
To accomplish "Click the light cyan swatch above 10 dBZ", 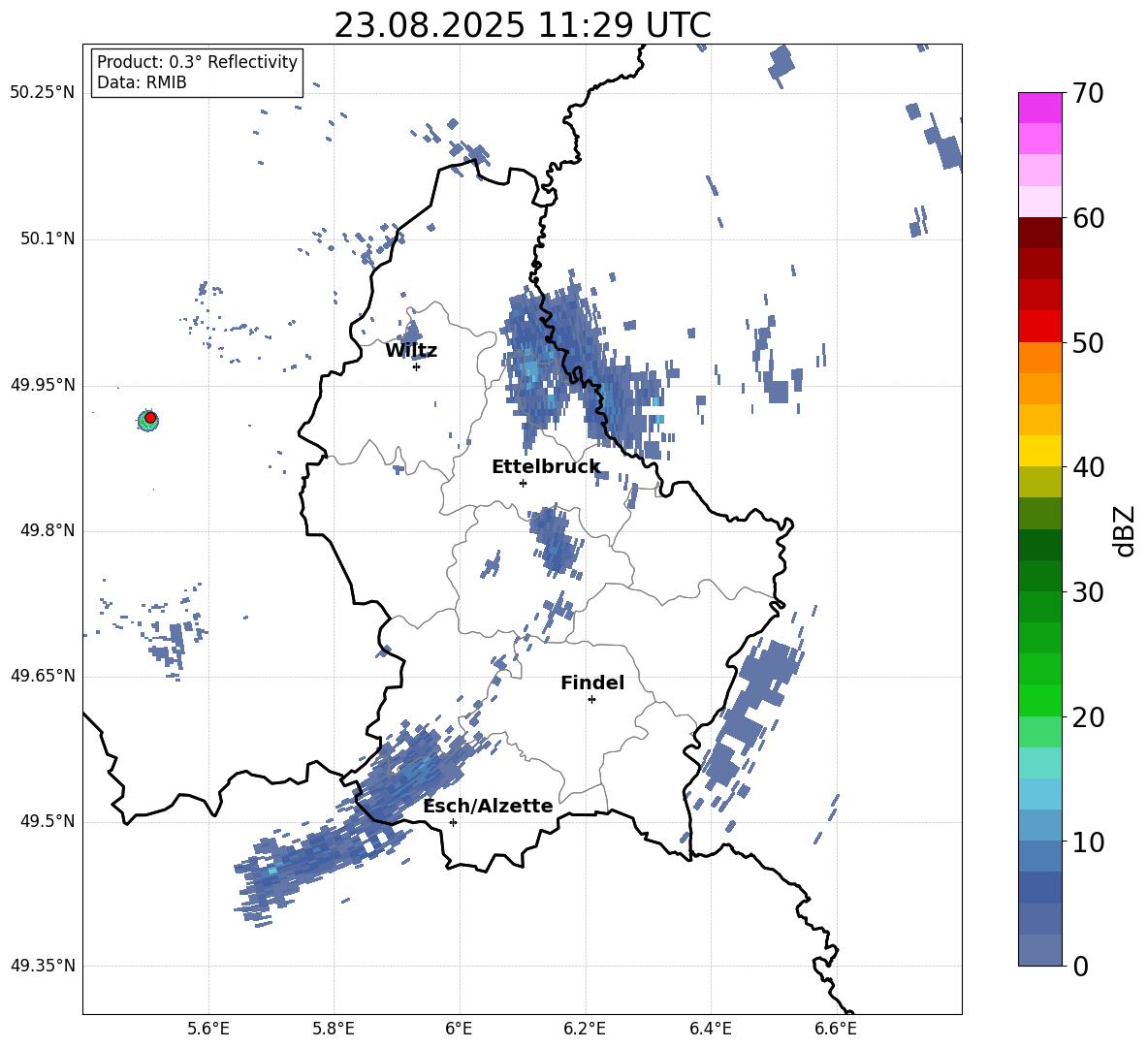I will (x=1039, y=794).
